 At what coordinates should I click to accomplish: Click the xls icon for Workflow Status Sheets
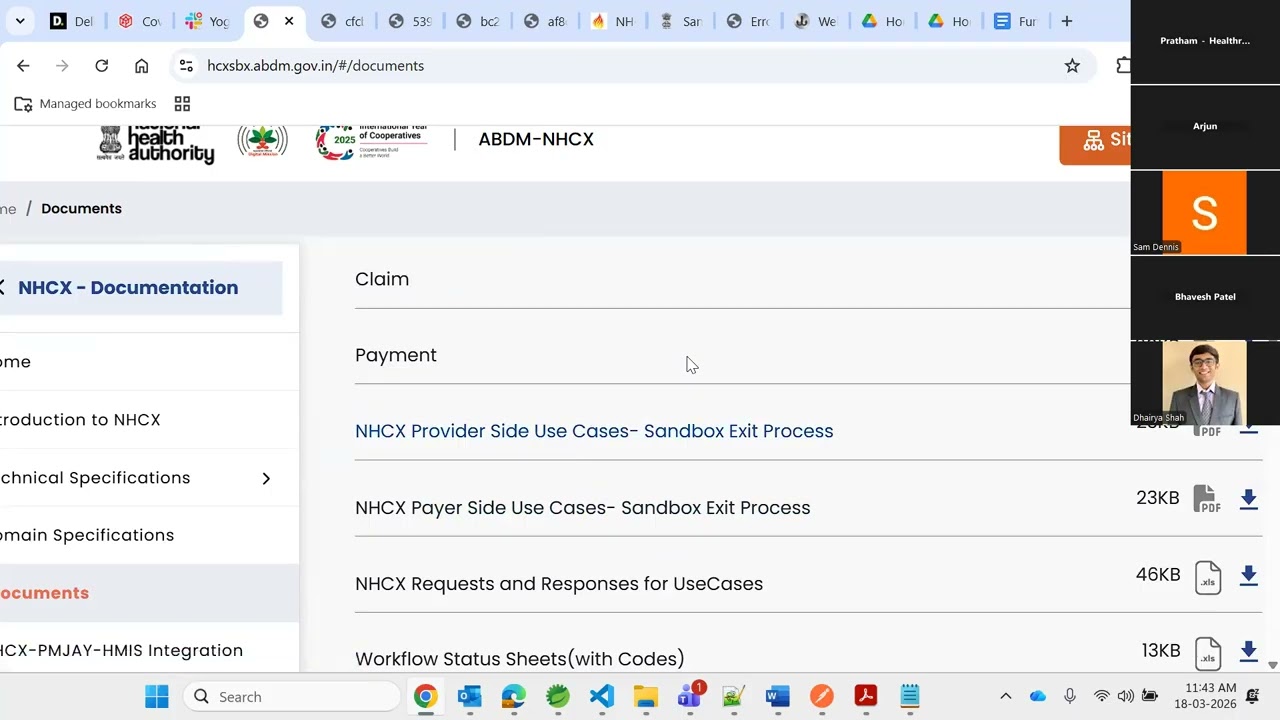tap(1208, 653)
